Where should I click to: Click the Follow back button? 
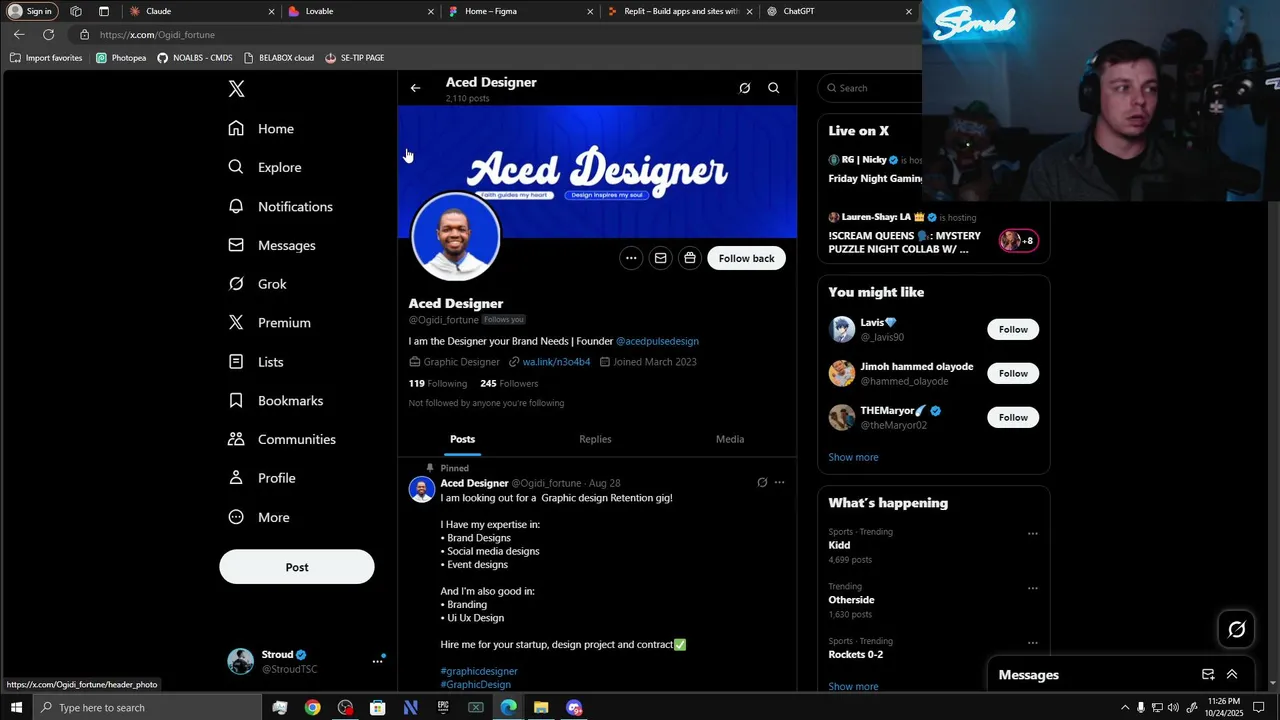[x=746, y=258]
